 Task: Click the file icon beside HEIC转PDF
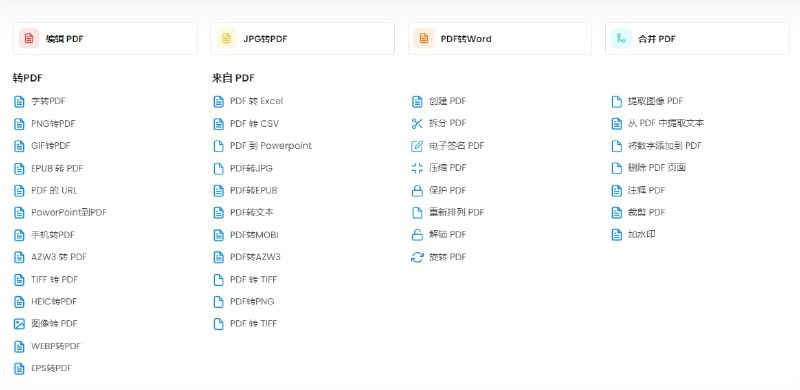(x=19, y=302)
